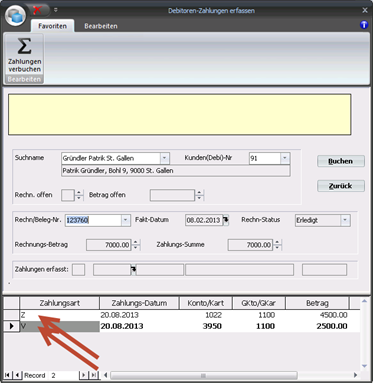Click the Buchen button
This screenshot has width=373, height=383.
pyautogui.click(x=341, y=161)
